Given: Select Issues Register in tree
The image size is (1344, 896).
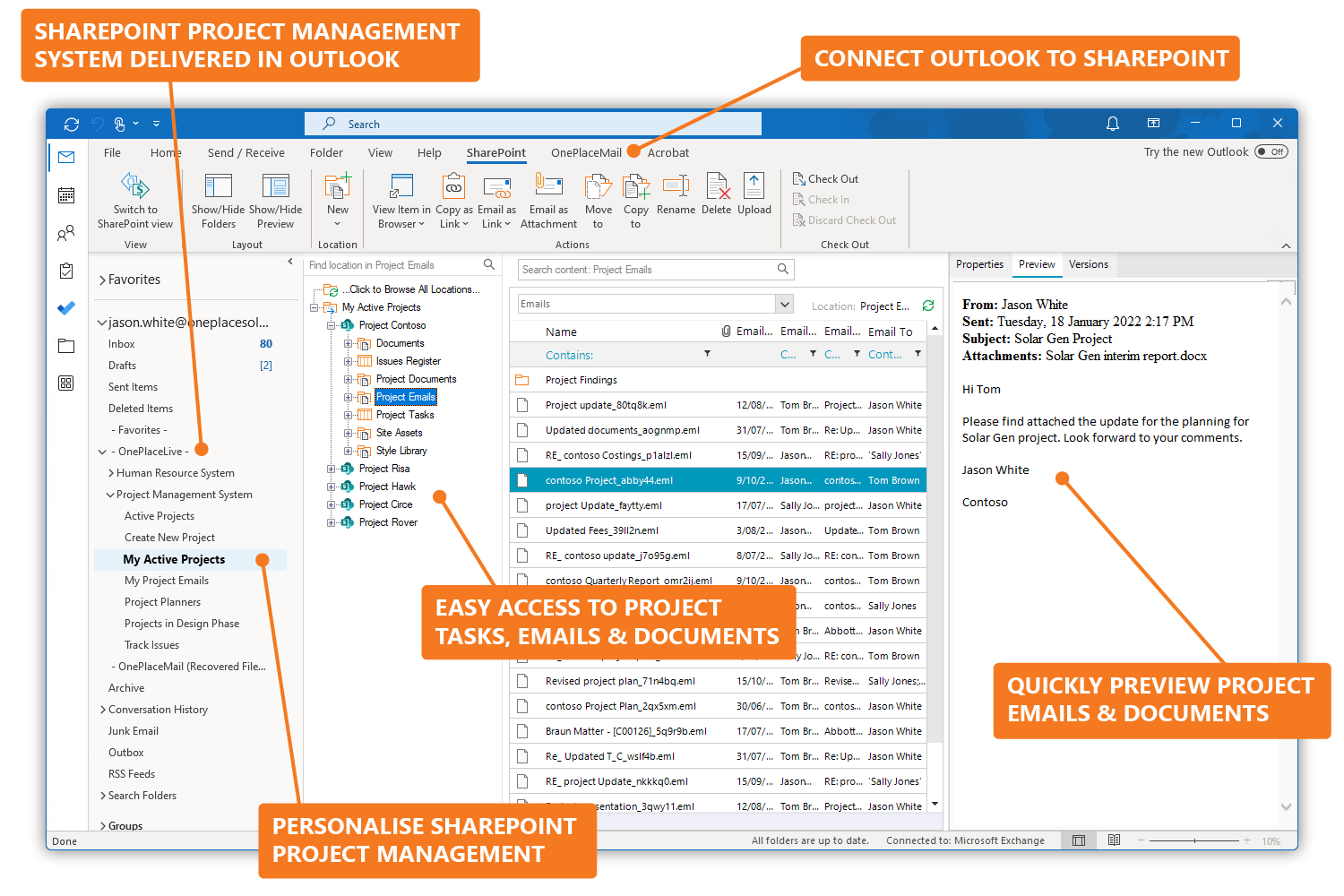Looking at the screenshot, I should pos(409,361).
